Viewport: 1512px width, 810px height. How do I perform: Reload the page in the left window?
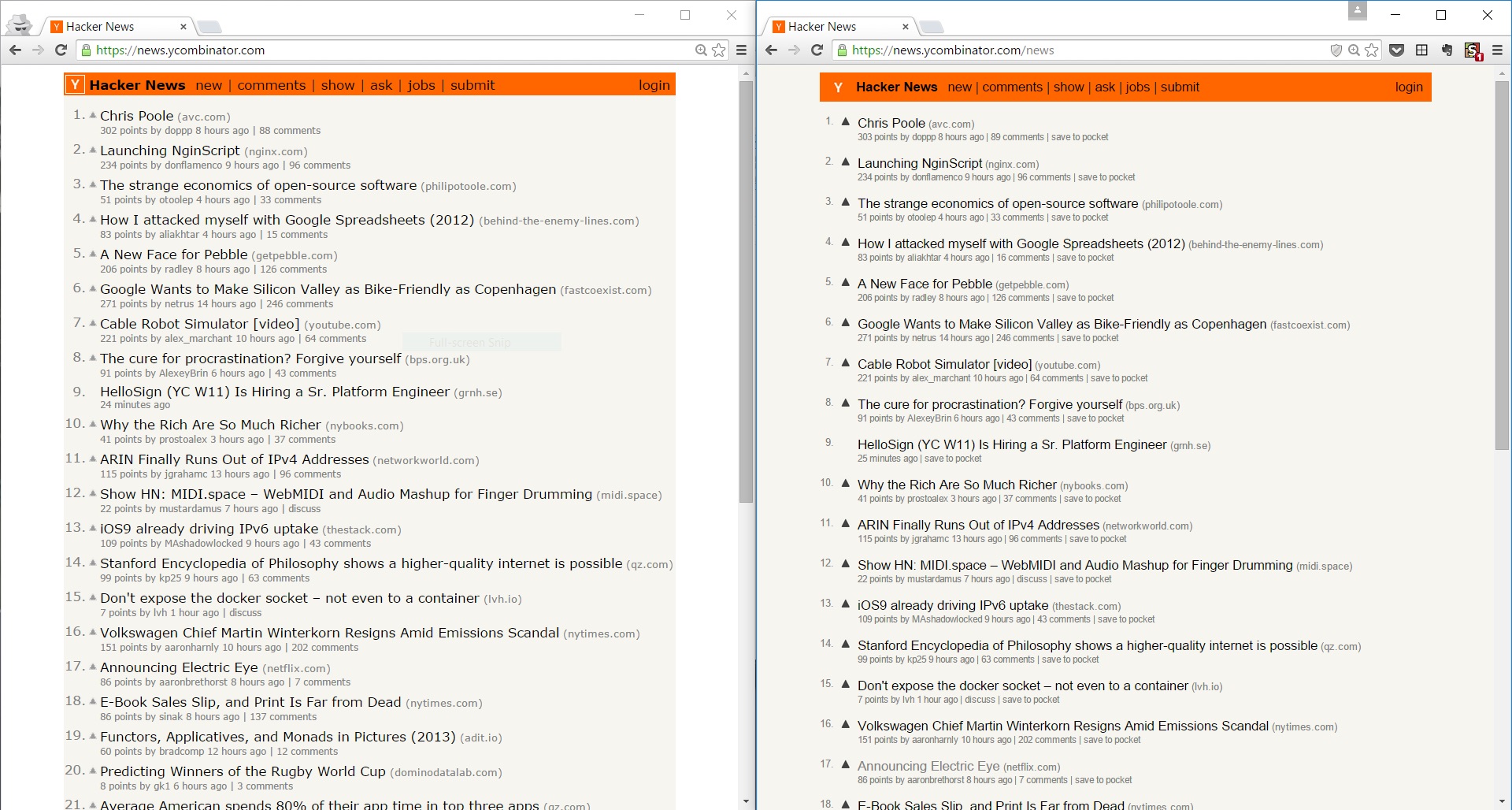(61, 50)
